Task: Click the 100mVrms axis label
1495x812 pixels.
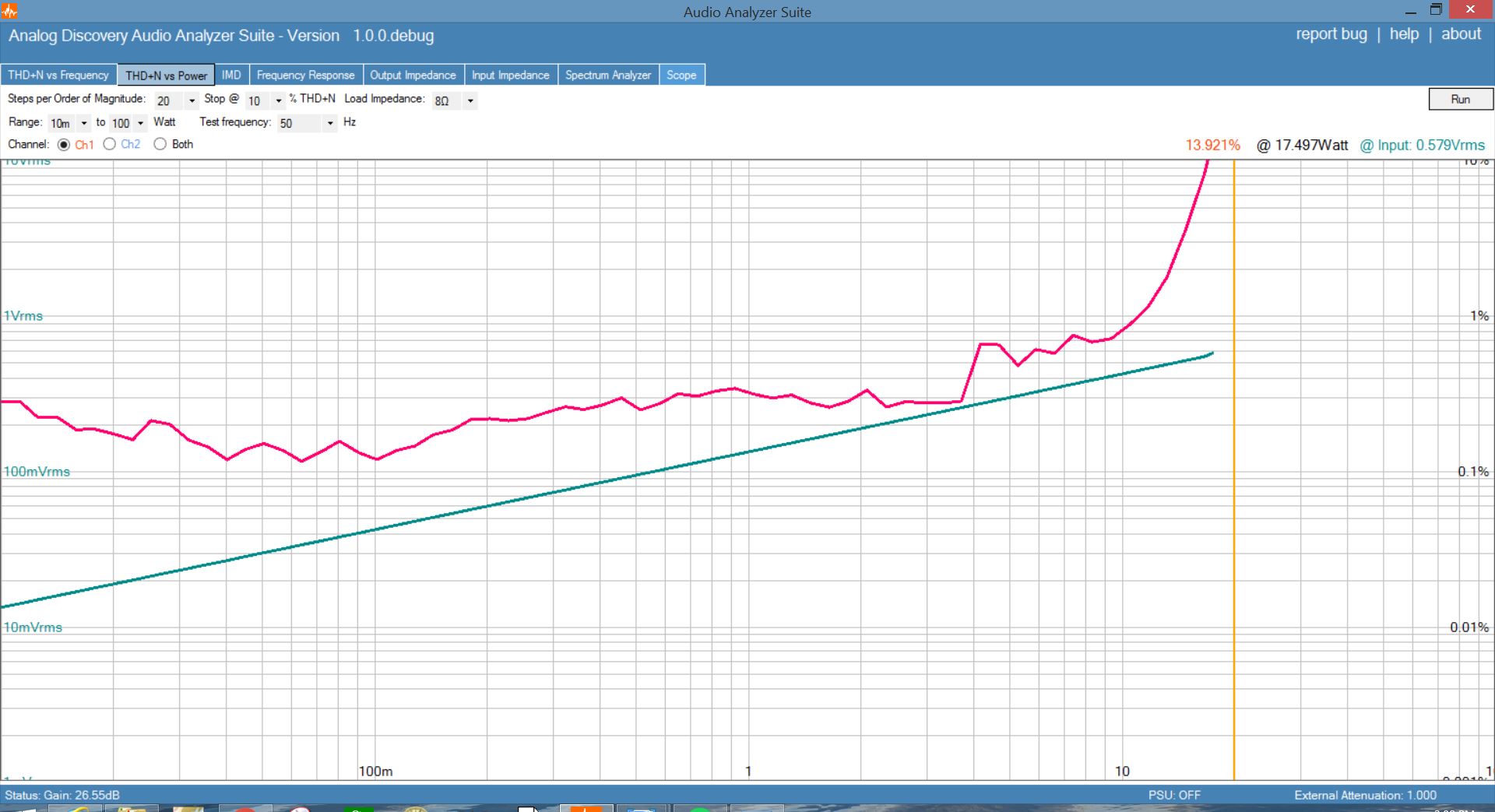Action: (x=37, y=472)
